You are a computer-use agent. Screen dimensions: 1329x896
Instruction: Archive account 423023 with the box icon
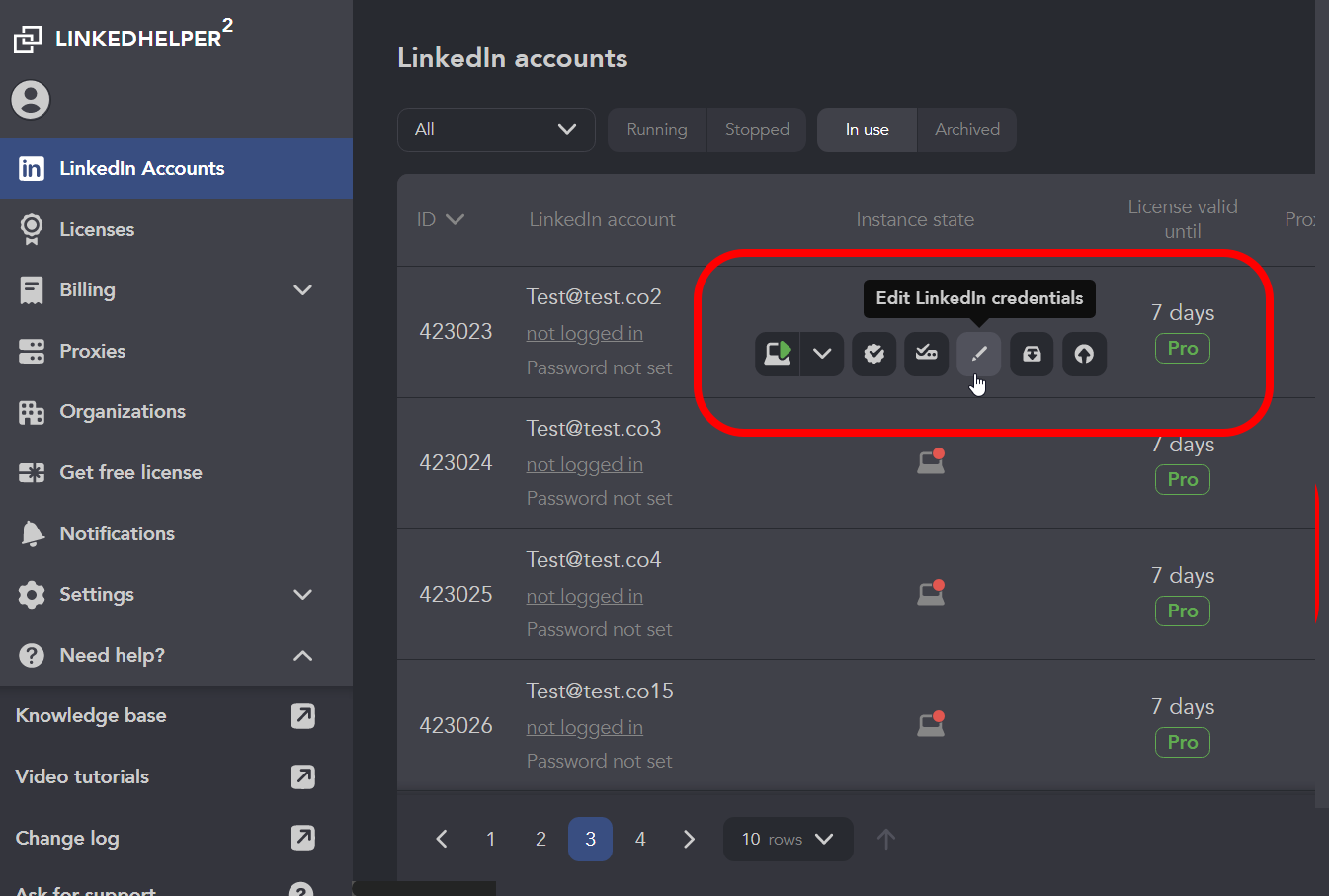coord(1032,354)
